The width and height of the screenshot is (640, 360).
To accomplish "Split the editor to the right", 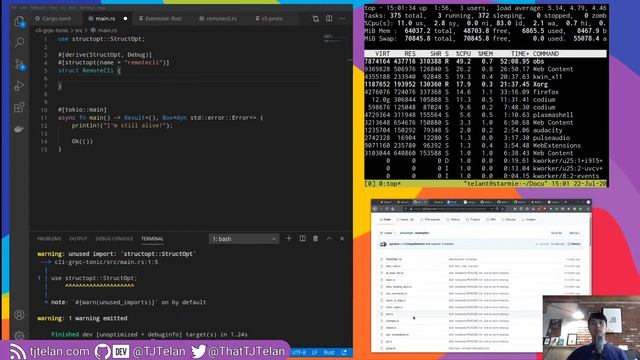I will click(x=329, y=18).
